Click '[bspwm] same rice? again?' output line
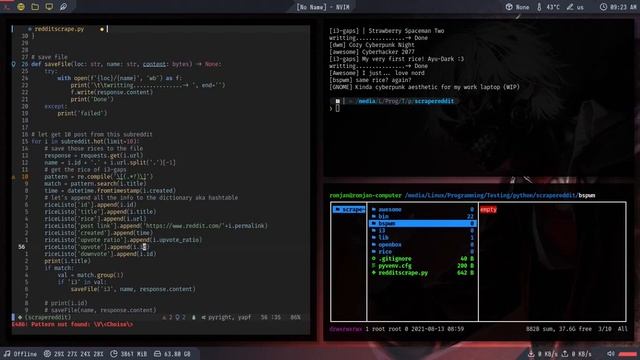The height and width of the screenshot is (360, 640). pyautogui.click(x=370, y=80)
